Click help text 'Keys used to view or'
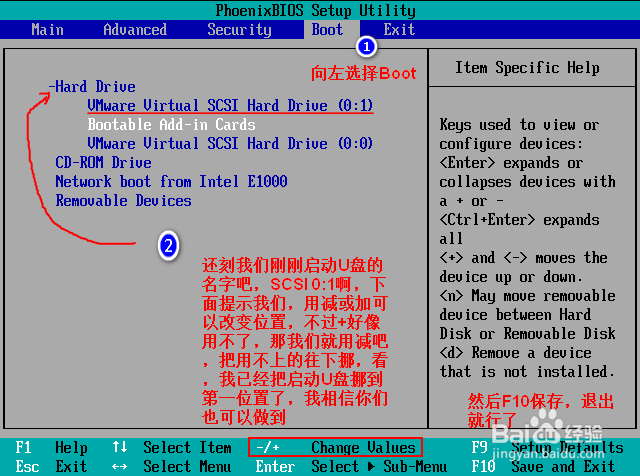 (519, 125)
